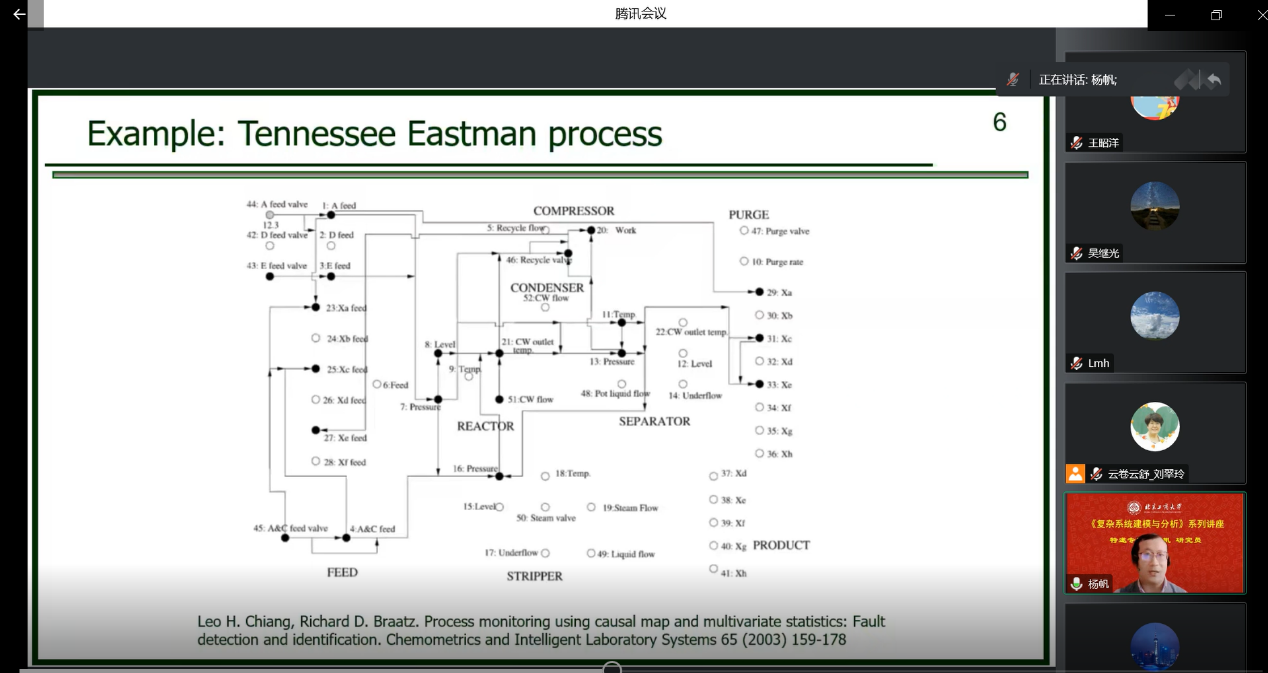Select the 吴继光 participant avatar tile

[x=1155, y=207]
